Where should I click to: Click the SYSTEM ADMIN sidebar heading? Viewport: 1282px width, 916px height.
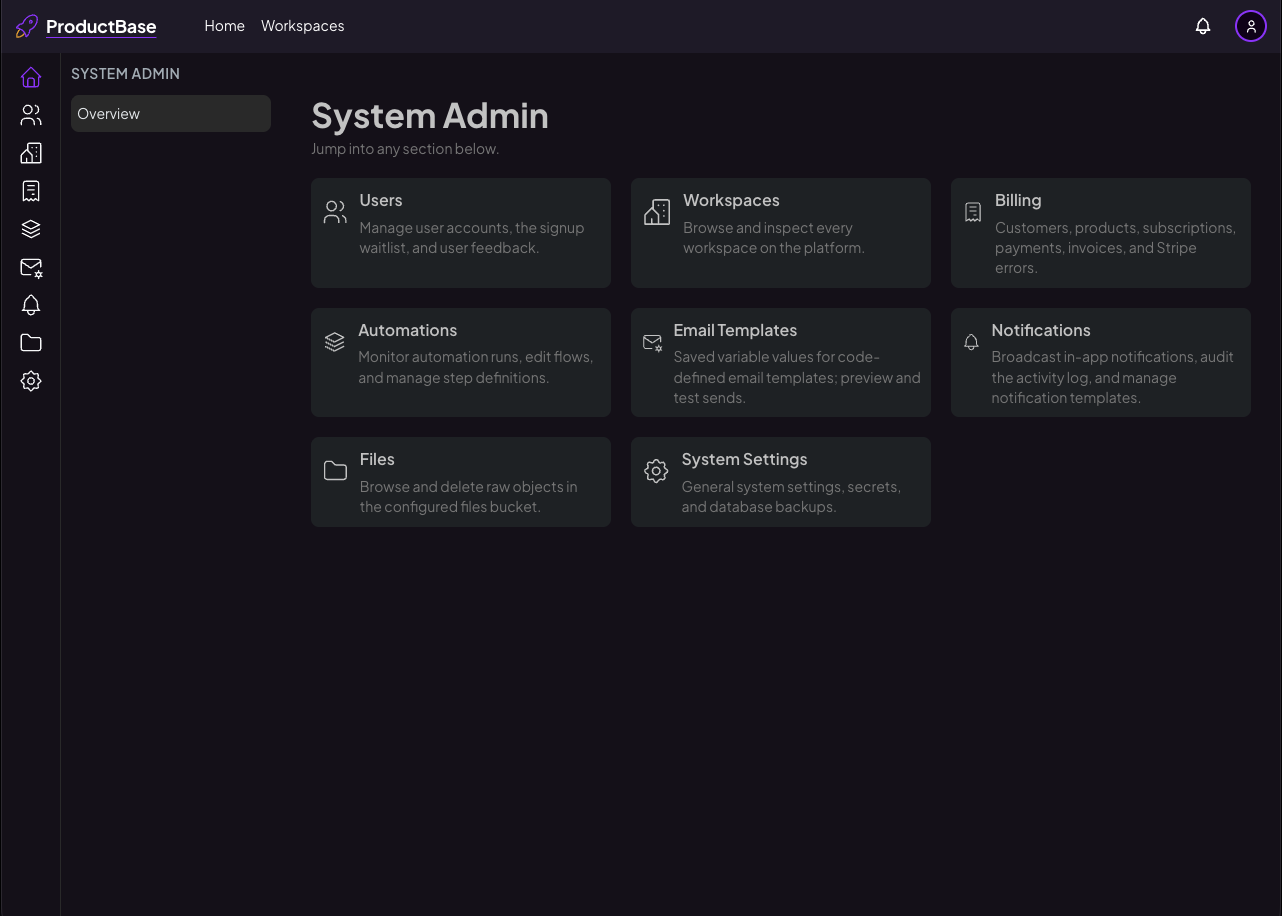(125, 74)
